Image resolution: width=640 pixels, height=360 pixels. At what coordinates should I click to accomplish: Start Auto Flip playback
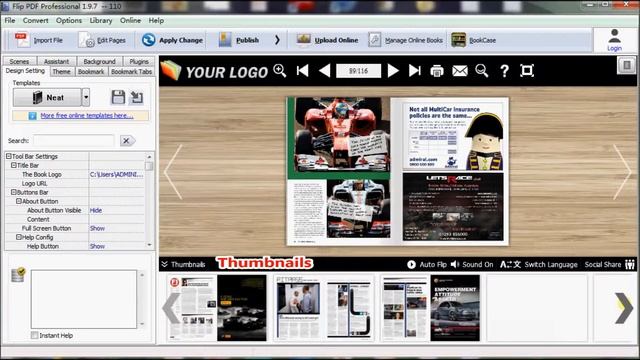[427, 264]
